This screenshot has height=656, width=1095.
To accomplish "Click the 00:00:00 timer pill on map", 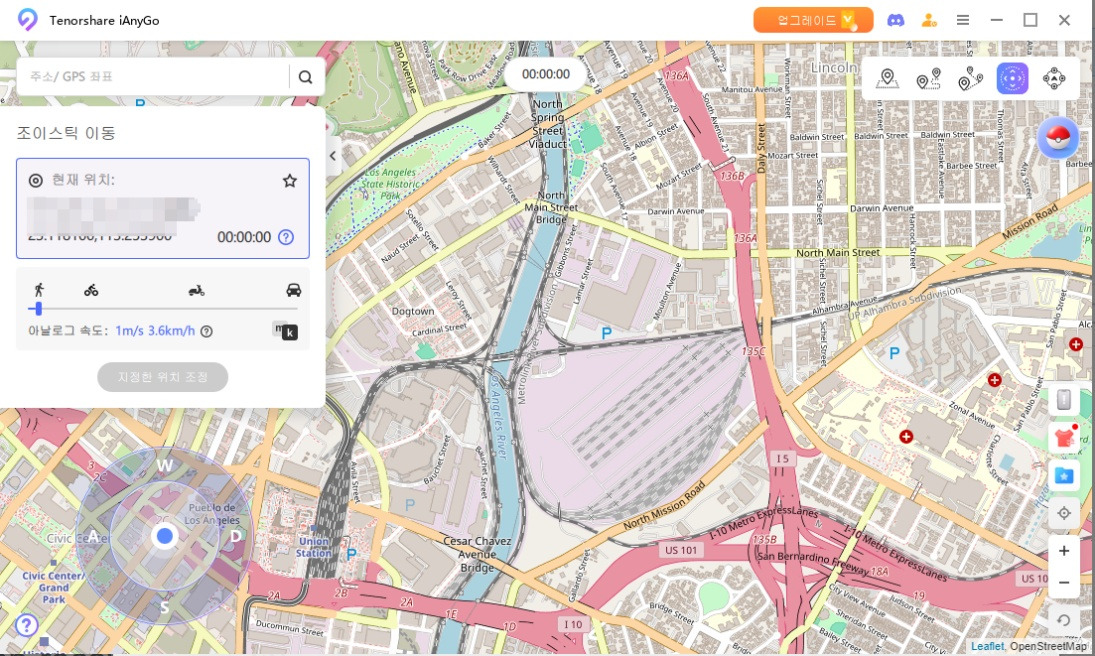I will 546,74.
